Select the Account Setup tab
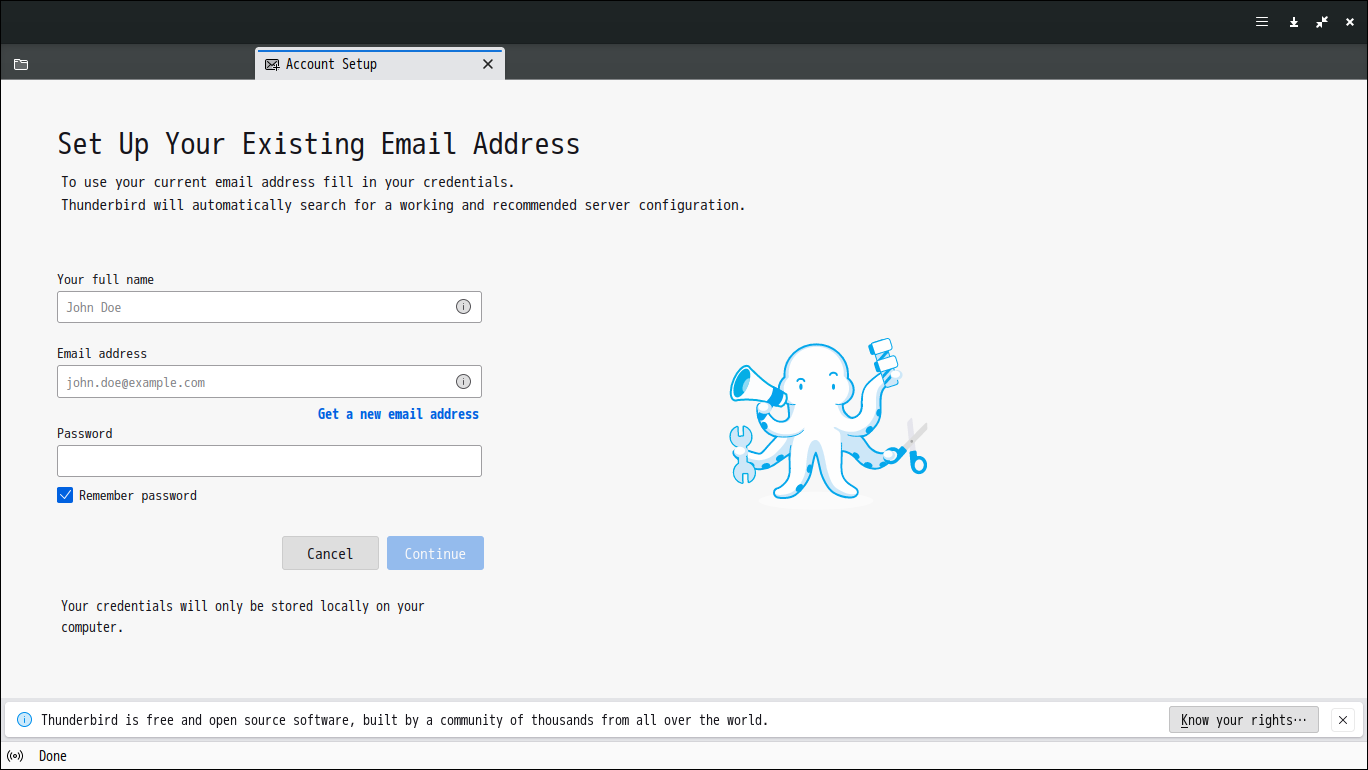The width and height of the screenshot is (1368, 770). pyautogui.click(x=380, y=64)
